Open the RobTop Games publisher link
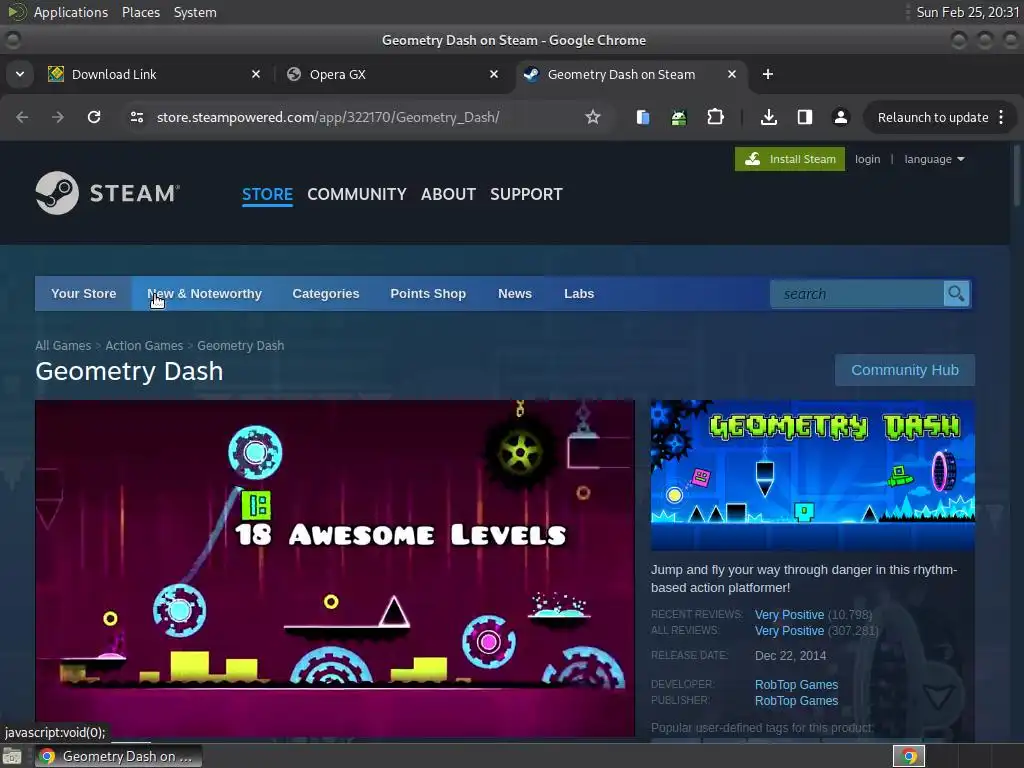Screen dimensions: 1024x768 coord(796,701)
